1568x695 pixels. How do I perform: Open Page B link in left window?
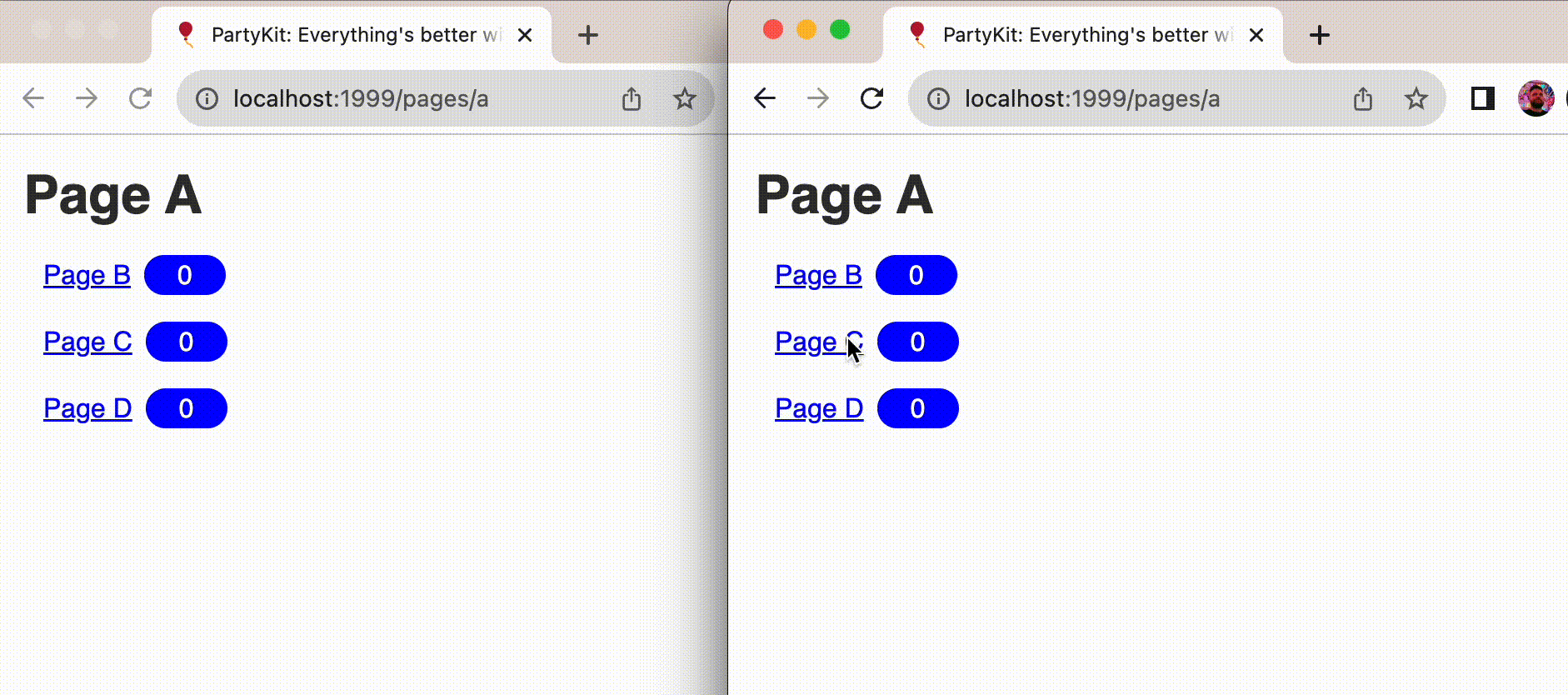(87, 275)
